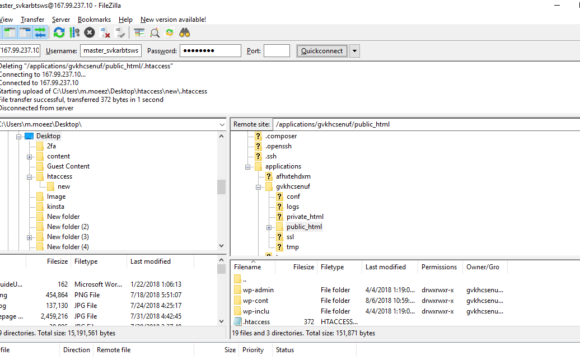Collapse the gvkhcsenuf remote folder node
Screen dimensions: 580x360
(x=258, y=187)
